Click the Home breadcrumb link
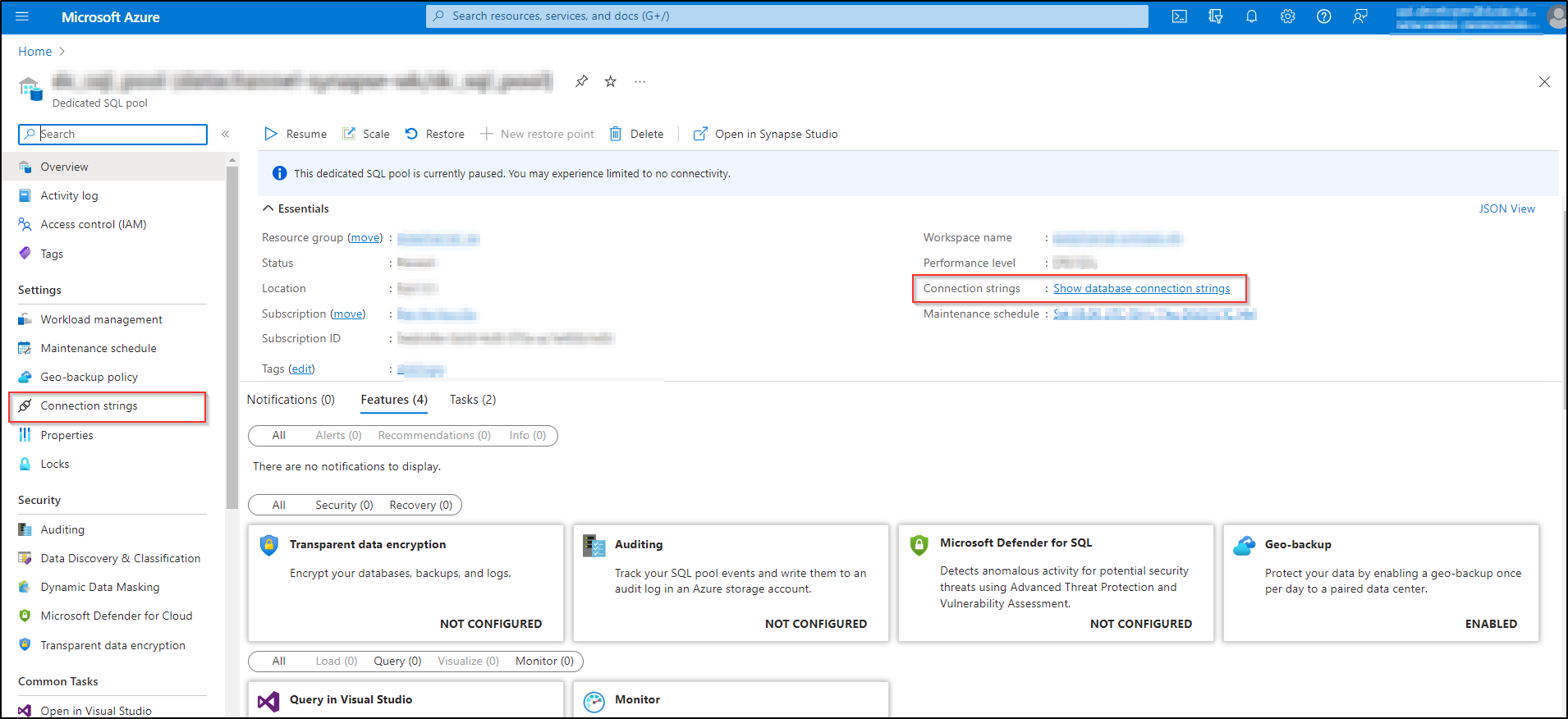The width and height of the screenshot is (1568, 719). (x=35, y=52)
